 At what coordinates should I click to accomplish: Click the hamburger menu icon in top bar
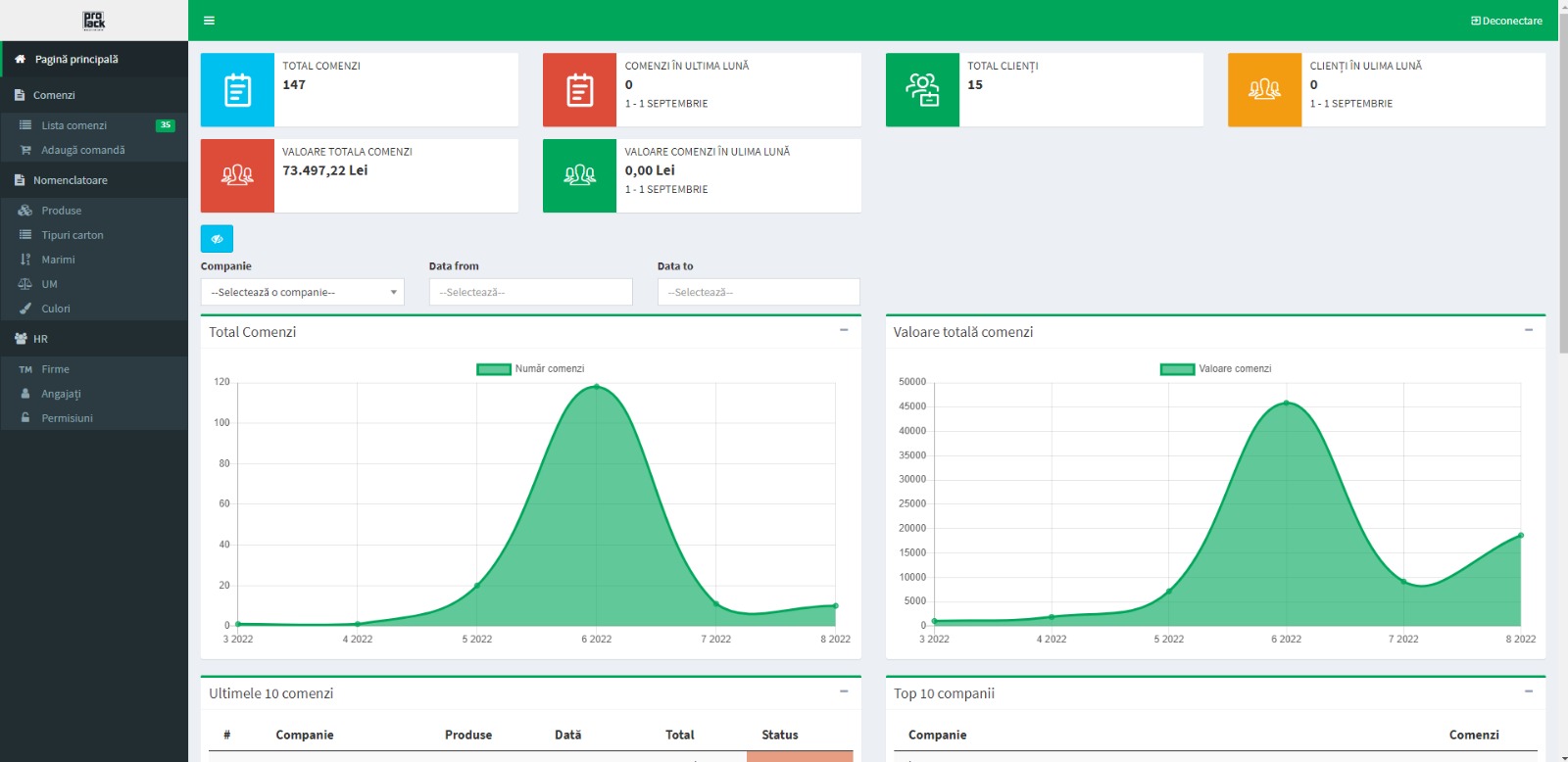click(x=209, y=21)
